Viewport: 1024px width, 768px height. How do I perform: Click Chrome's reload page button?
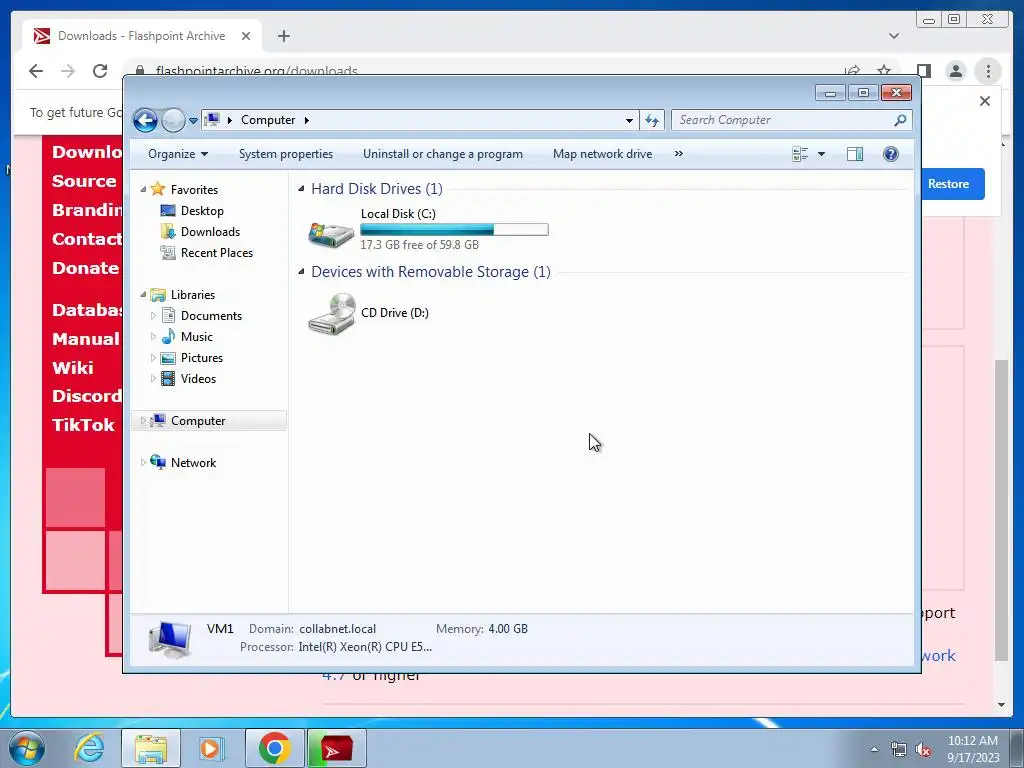[x=100, y=71]
